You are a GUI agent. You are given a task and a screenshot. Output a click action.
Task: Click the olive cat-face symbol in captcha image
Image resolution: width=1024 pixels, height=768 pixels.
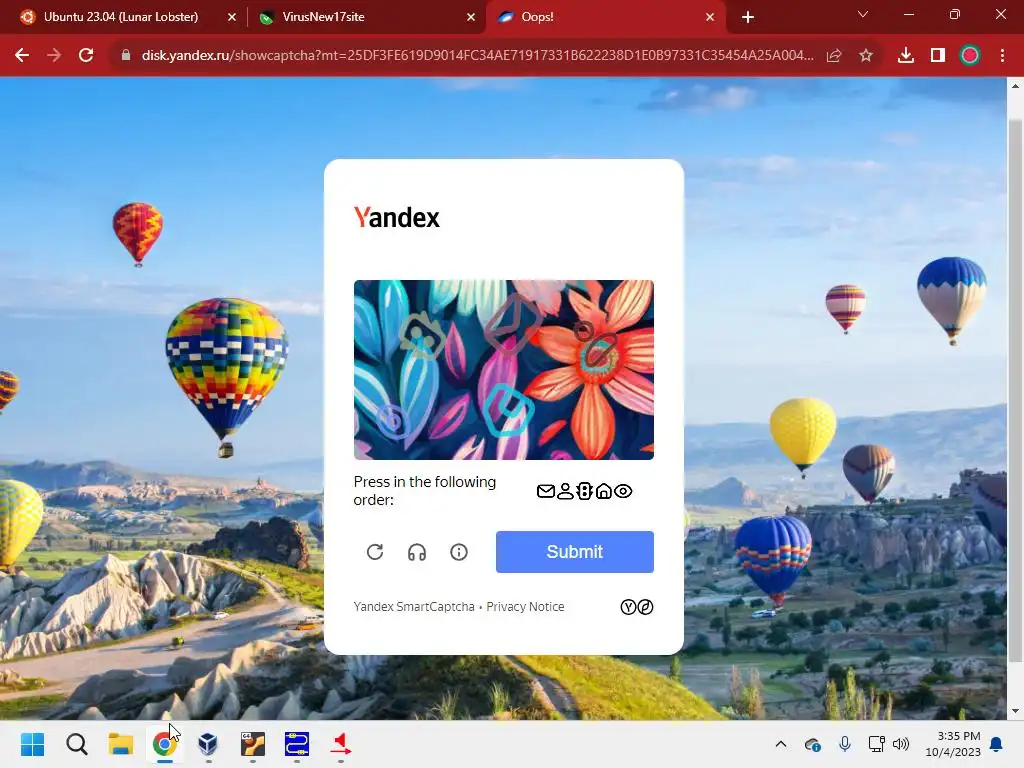point(422,336)
